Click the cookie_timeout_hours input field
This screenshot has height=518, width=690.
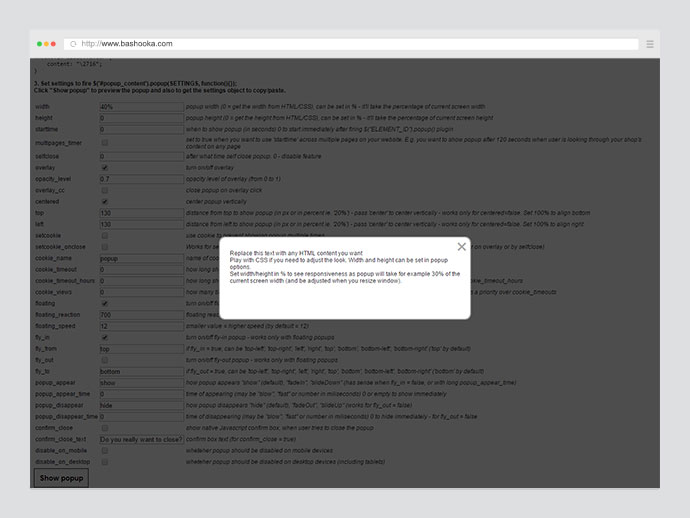click(141, 281)
